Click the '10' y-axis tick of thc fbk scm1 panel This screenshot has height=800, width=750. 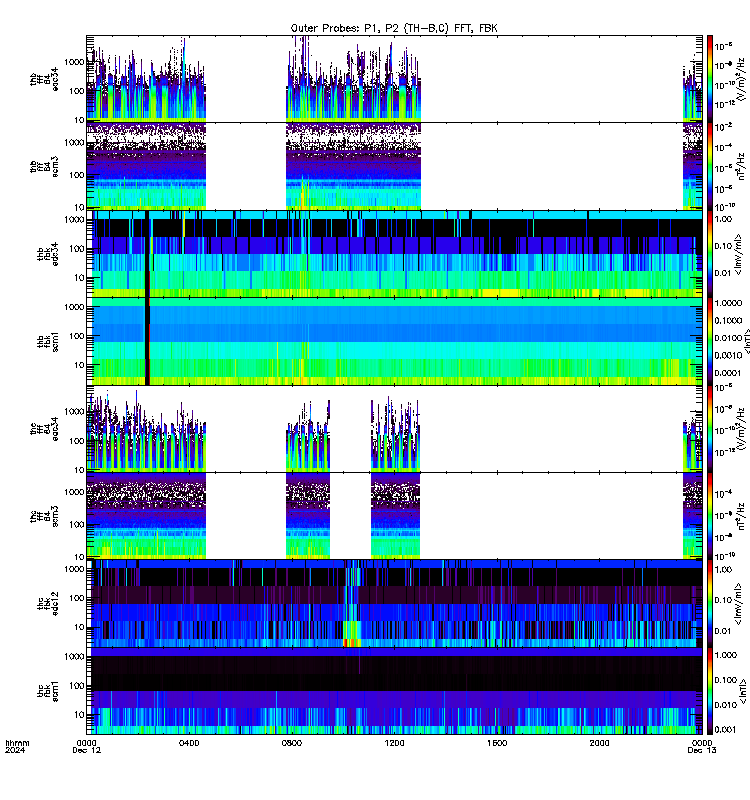[80, 715]
